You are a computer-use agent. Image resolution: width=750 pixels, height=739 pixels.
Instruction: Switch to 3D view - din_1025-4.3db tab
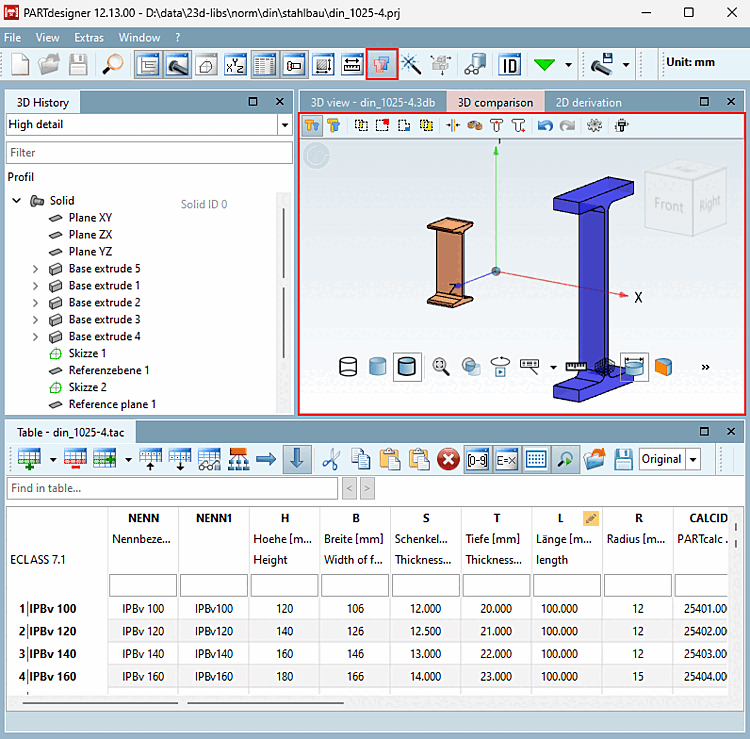pos(373,102)
